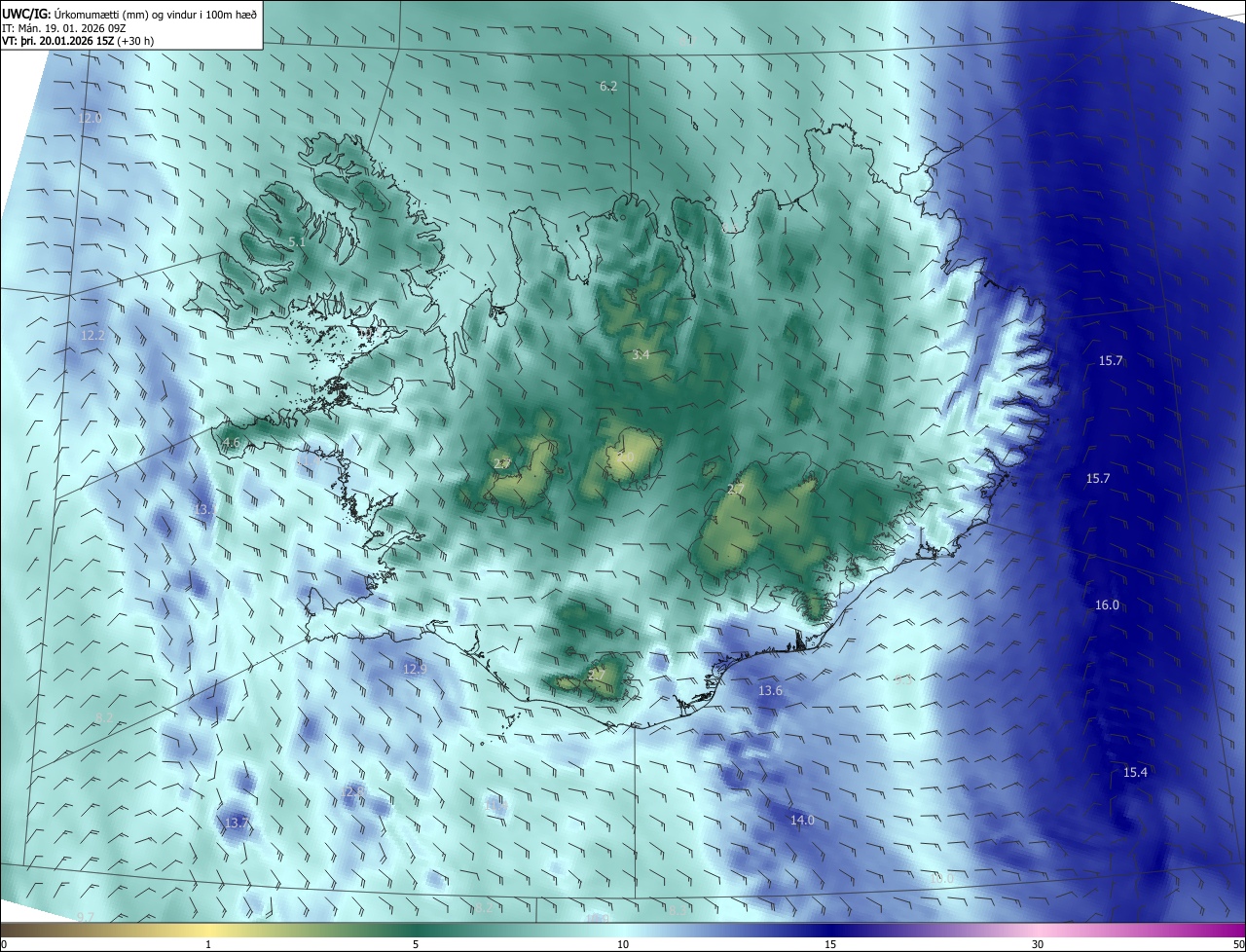The height and width of the screenshot is (952, 1246).
Task: Click the faint 9.7 value label
Action: point(86,917)
